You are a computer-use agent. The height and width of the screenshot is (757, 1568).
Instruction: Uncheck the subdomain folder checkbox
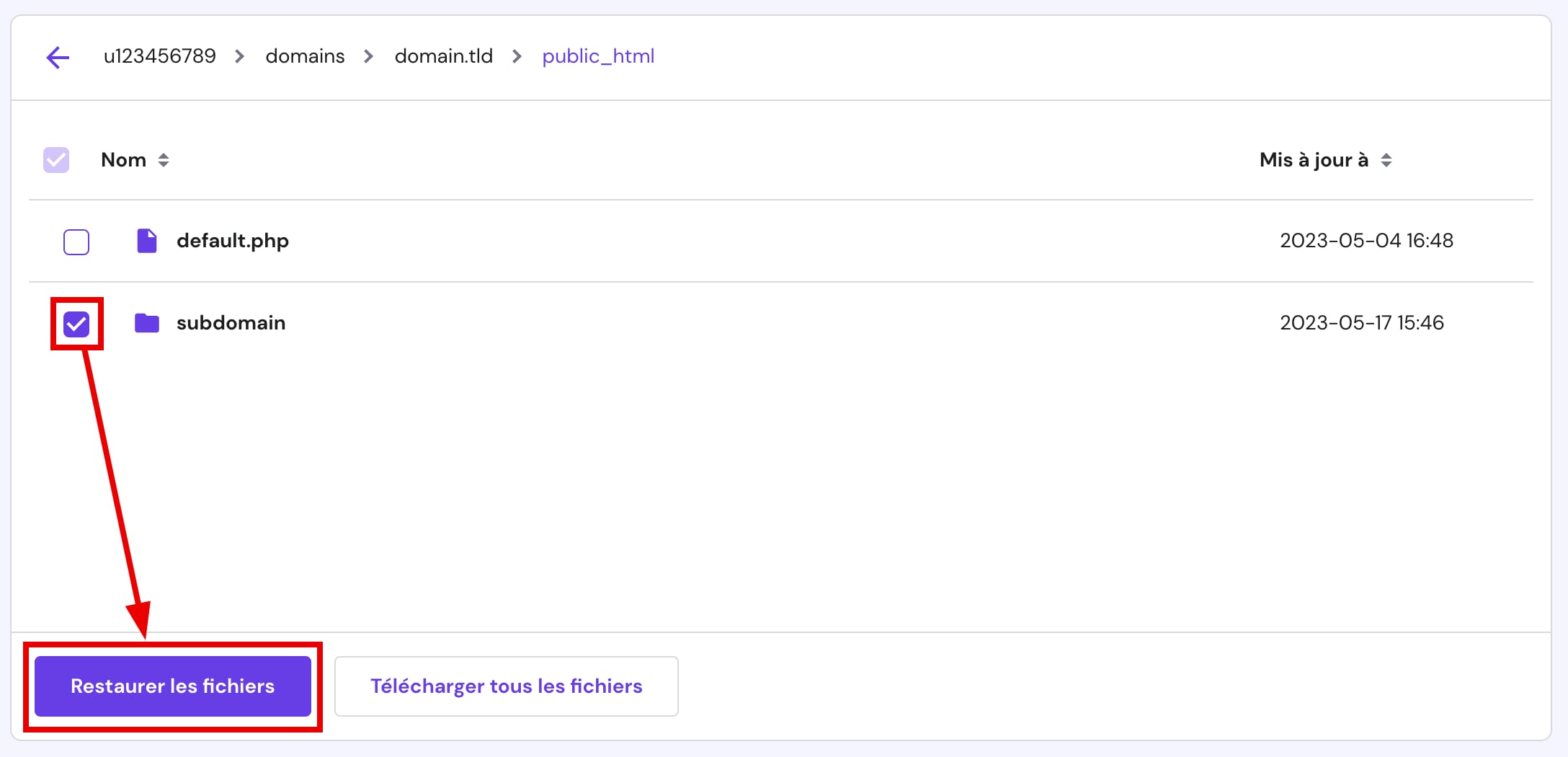tap(76, 324)
